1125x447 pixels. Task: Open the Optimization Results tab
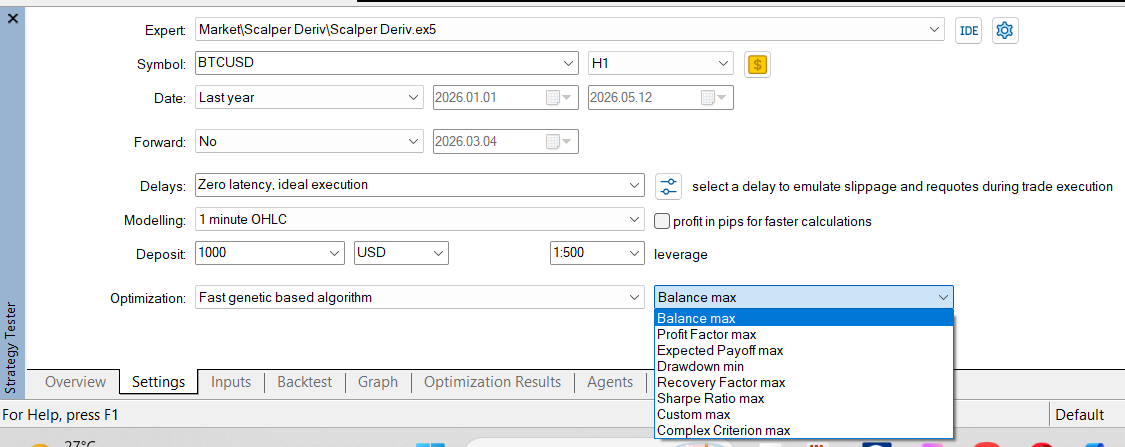click(x=492, y=382)
